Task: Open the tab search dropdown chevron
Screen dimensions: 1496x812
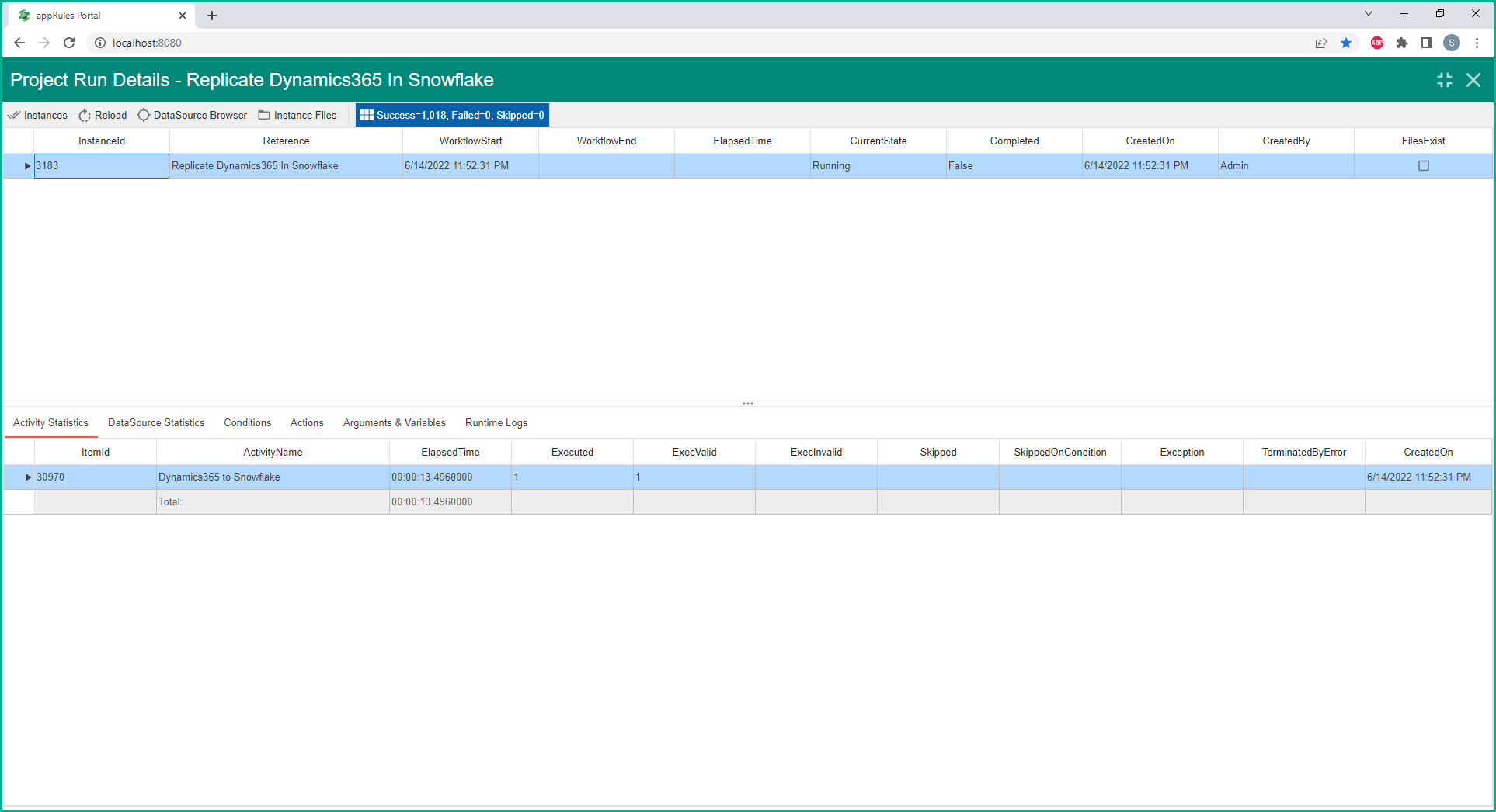Action: (1368, 14)
